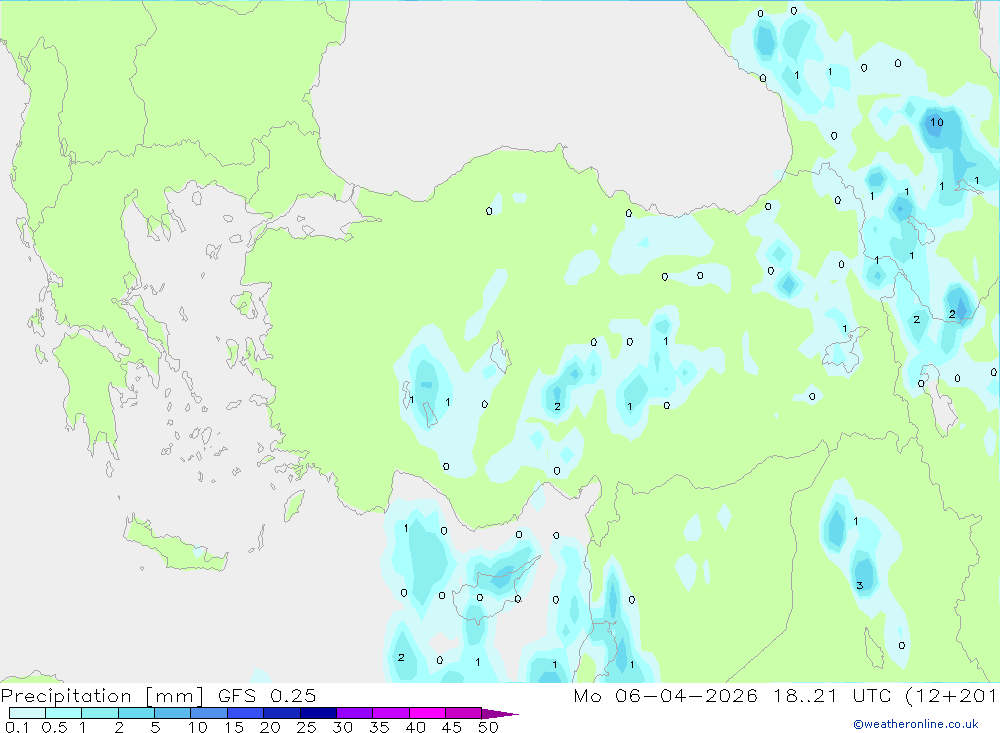Click the "5" legend scale label
The height and width of the screenshot is (733, 1000).
pyautogui.click(x=155, y=727)
